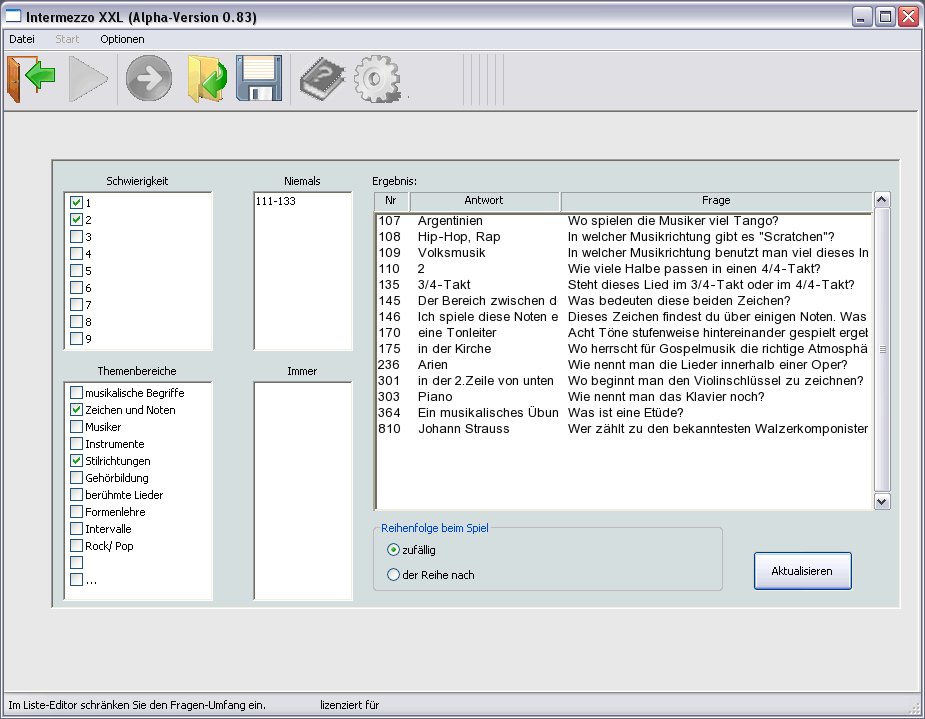Image resolution: width=925 pixels, height=719 pixels.
Task: Open the help book icon with question mark
Action: tap(322, 78)
